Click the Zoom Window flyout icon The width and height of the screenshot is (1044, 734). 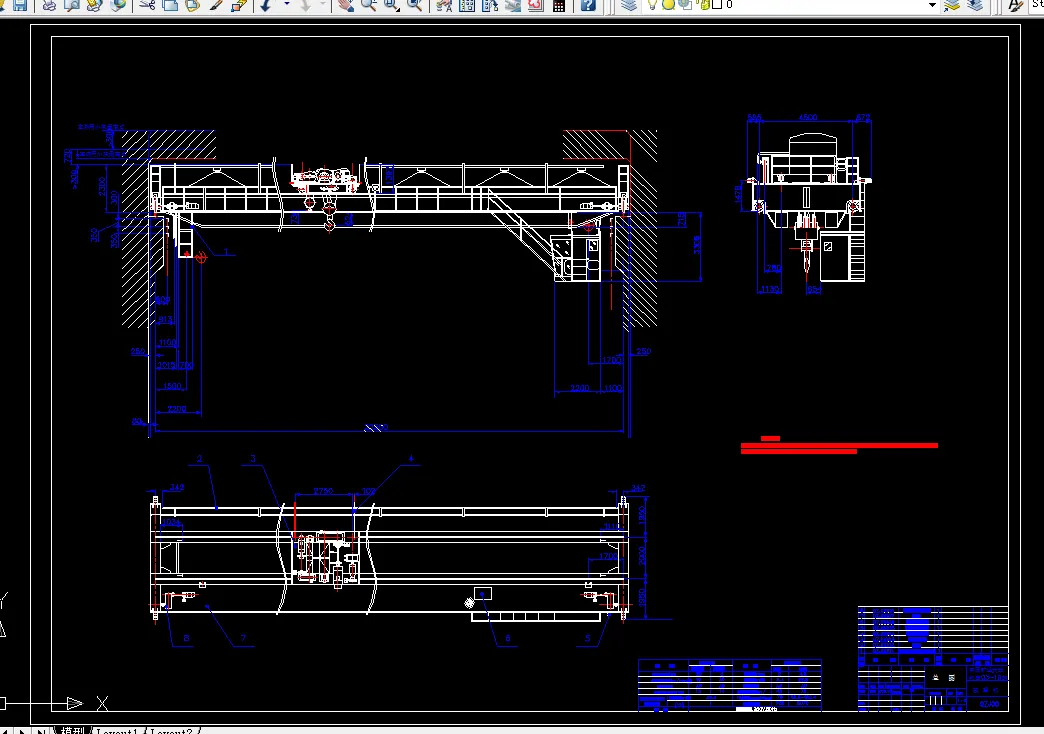coord(392,5)
